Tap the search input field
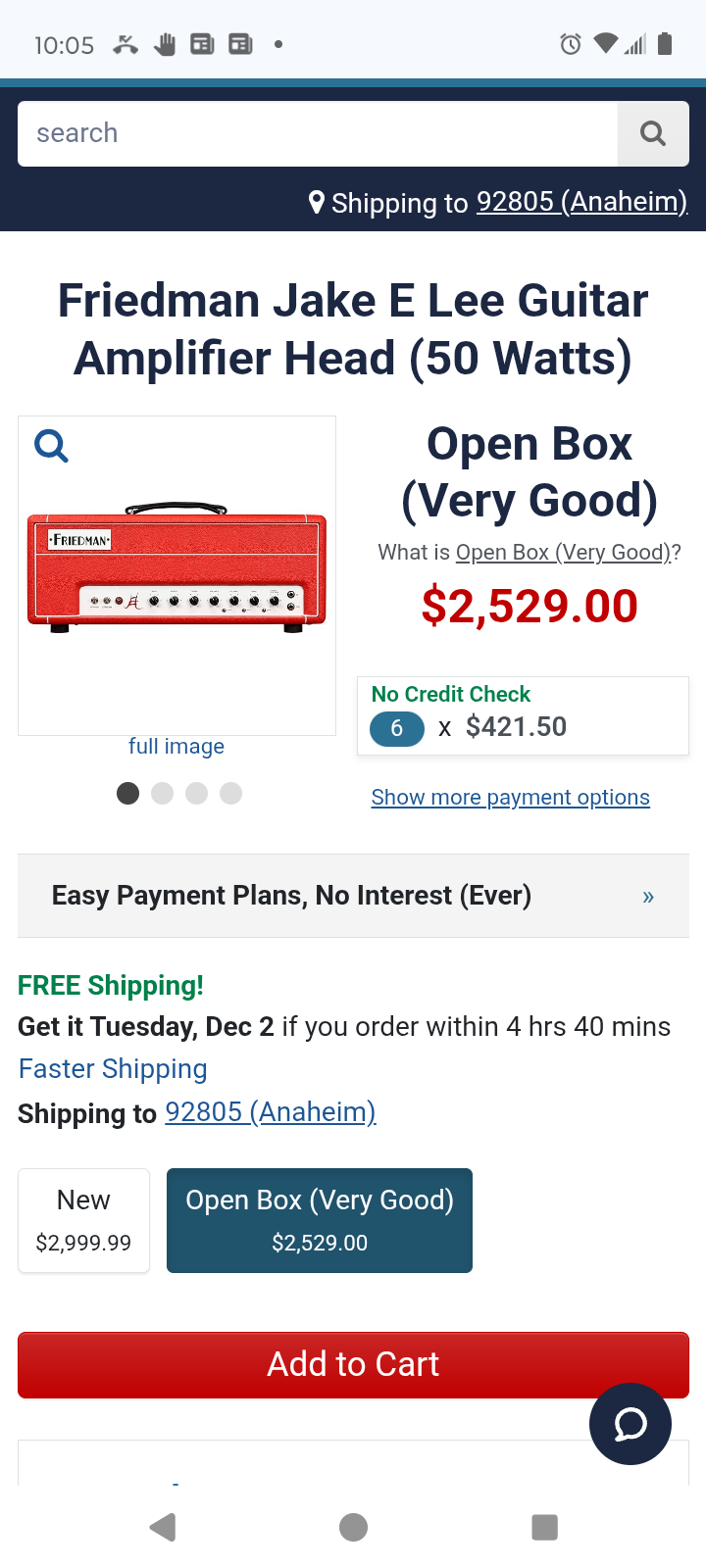This screenshot has width=706, height=1568. [318, 133]
